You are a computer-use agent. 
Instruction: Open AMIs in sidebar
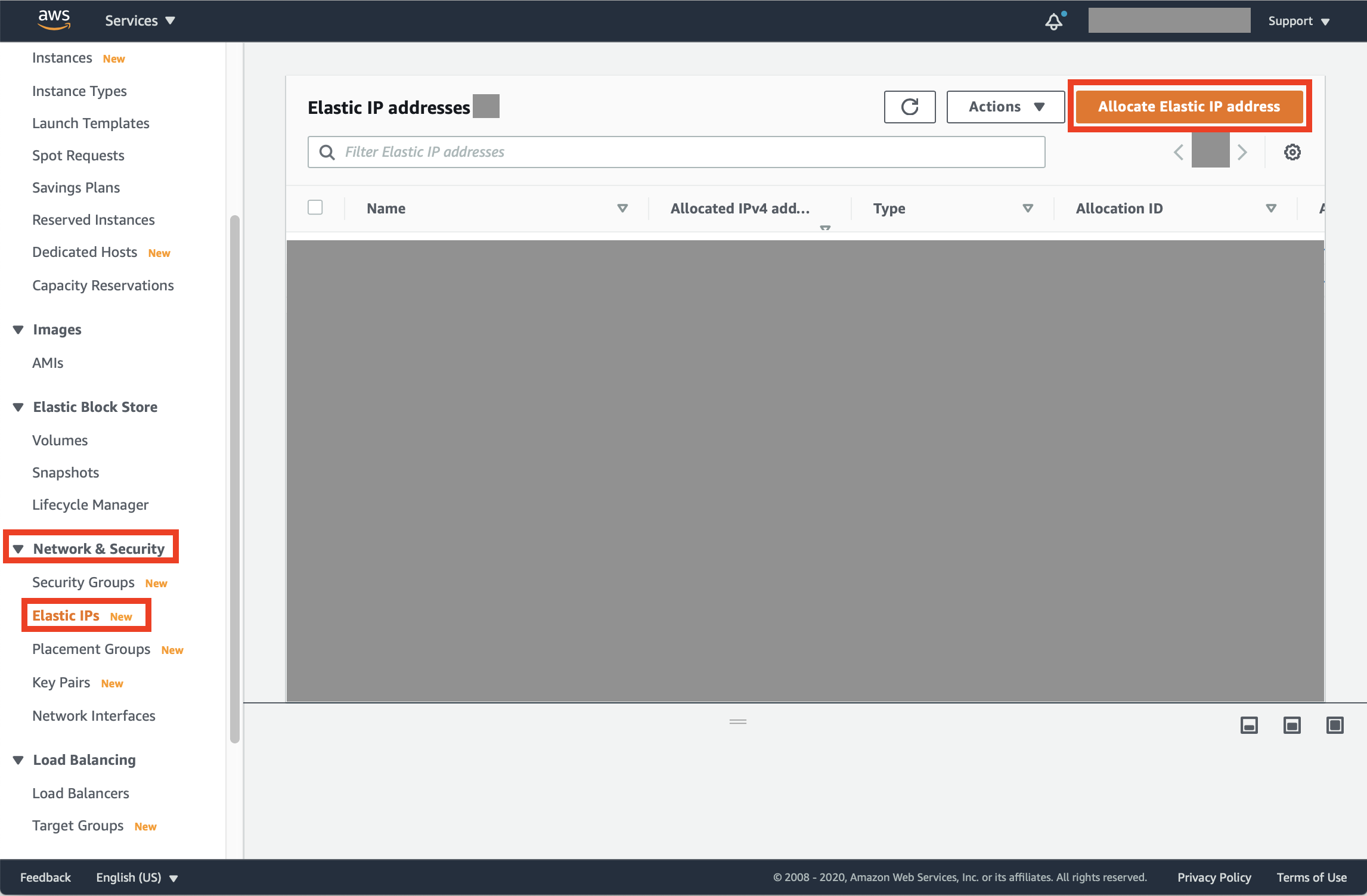(x=48, y=363)
